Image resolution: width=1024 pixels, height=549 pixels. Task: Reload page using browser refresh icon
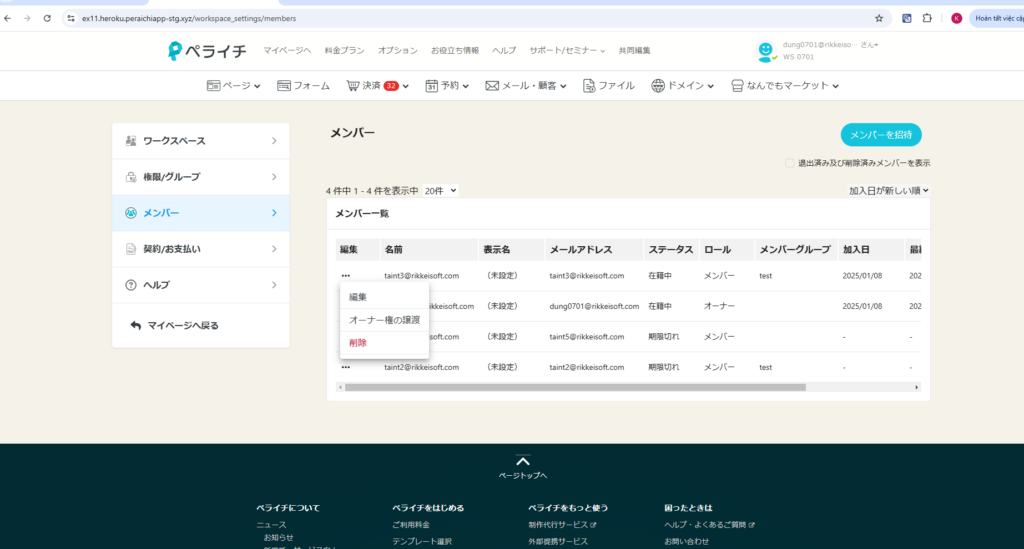(46, 18)
